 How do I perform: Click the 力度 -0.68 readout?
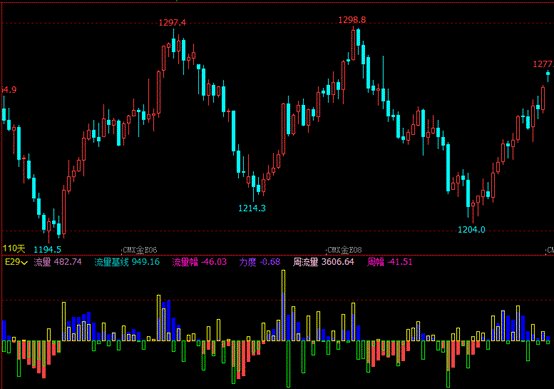pos(260,262)
